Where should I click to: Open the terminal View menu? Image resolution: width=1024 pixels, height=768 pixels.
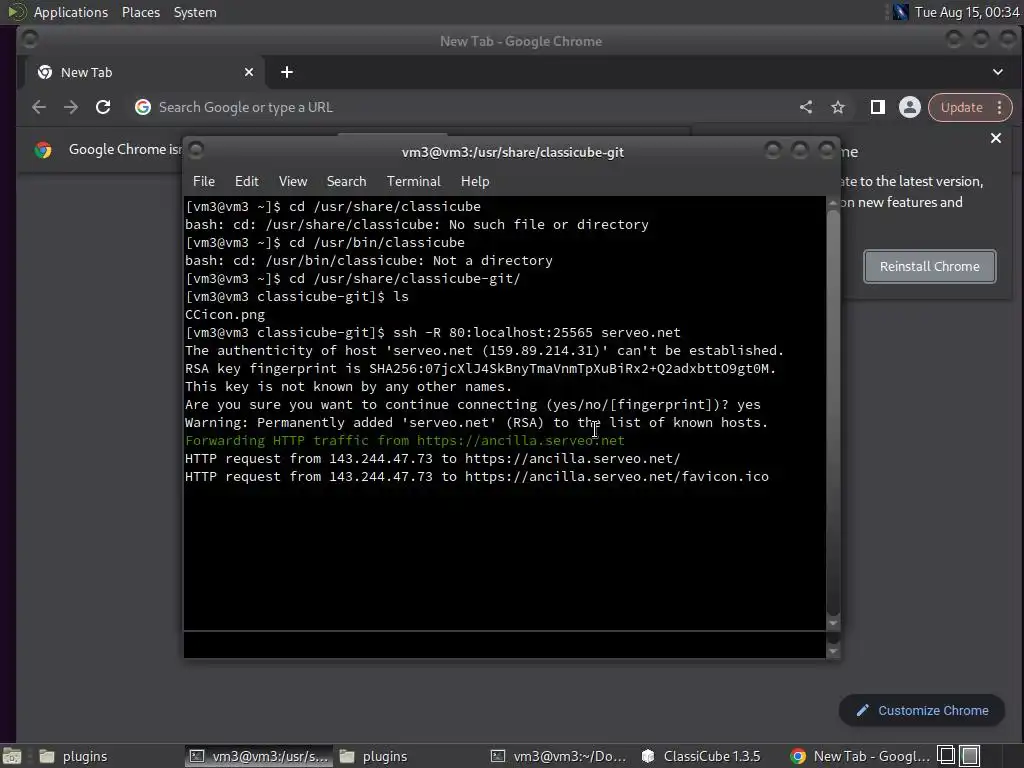pos(293,182)
